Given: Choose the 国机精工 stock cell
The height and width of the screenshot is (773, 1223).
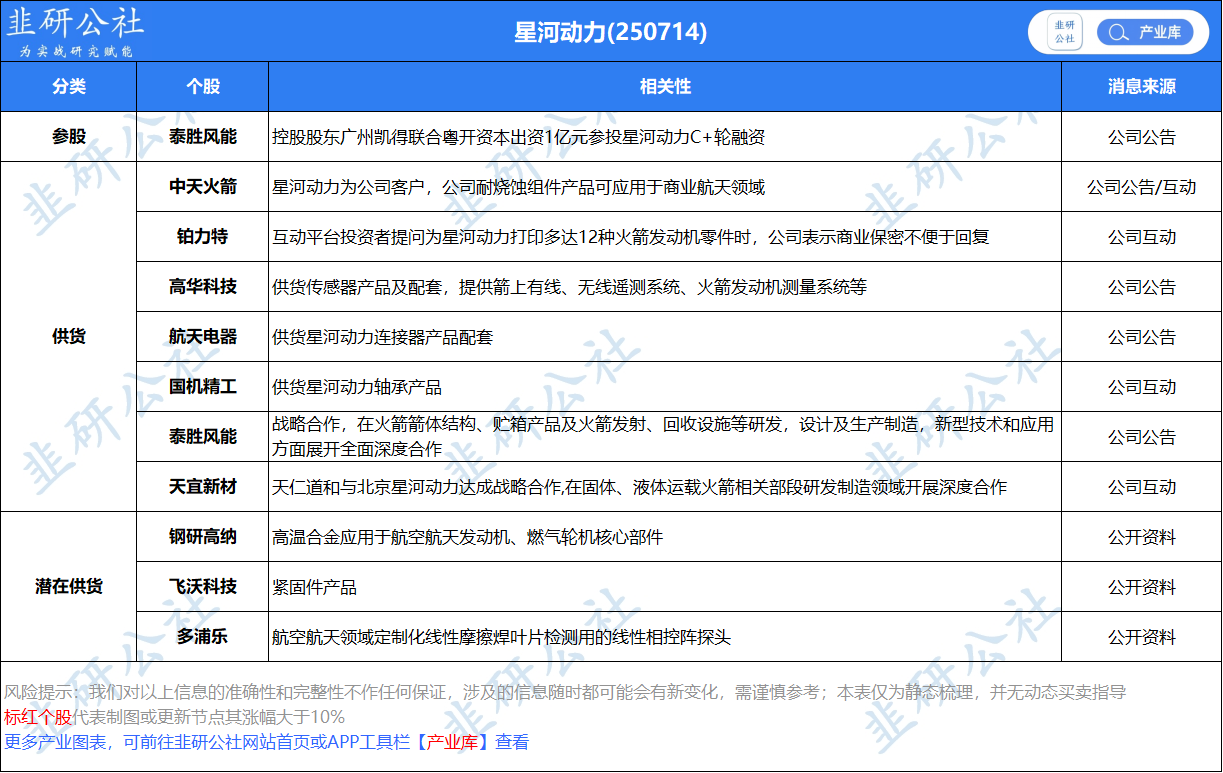Looking at the screenshot, I should tap(202, 387).
